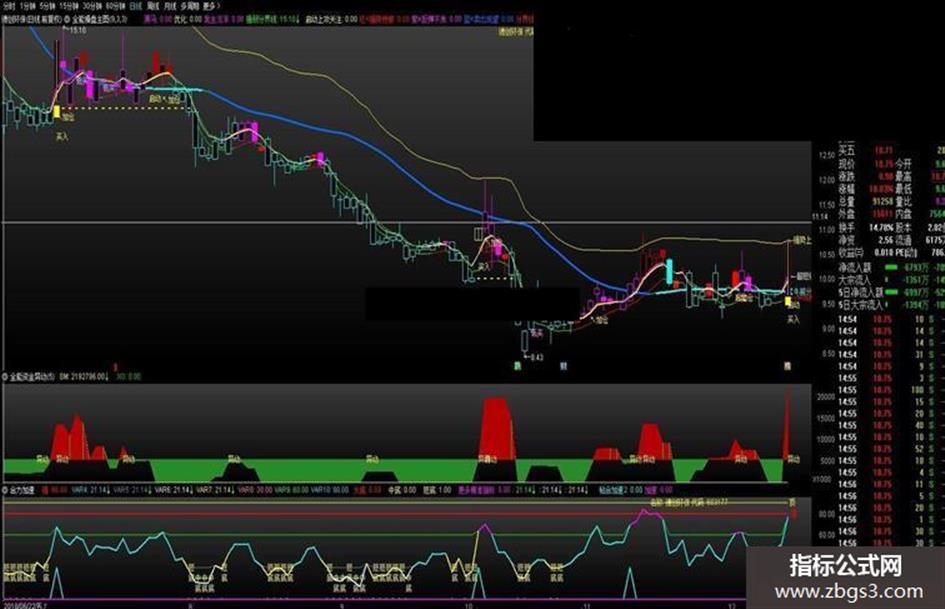Click the 净资 2.56 value
This screenshot has height=609, width=945.
click(x=886, y=240)
